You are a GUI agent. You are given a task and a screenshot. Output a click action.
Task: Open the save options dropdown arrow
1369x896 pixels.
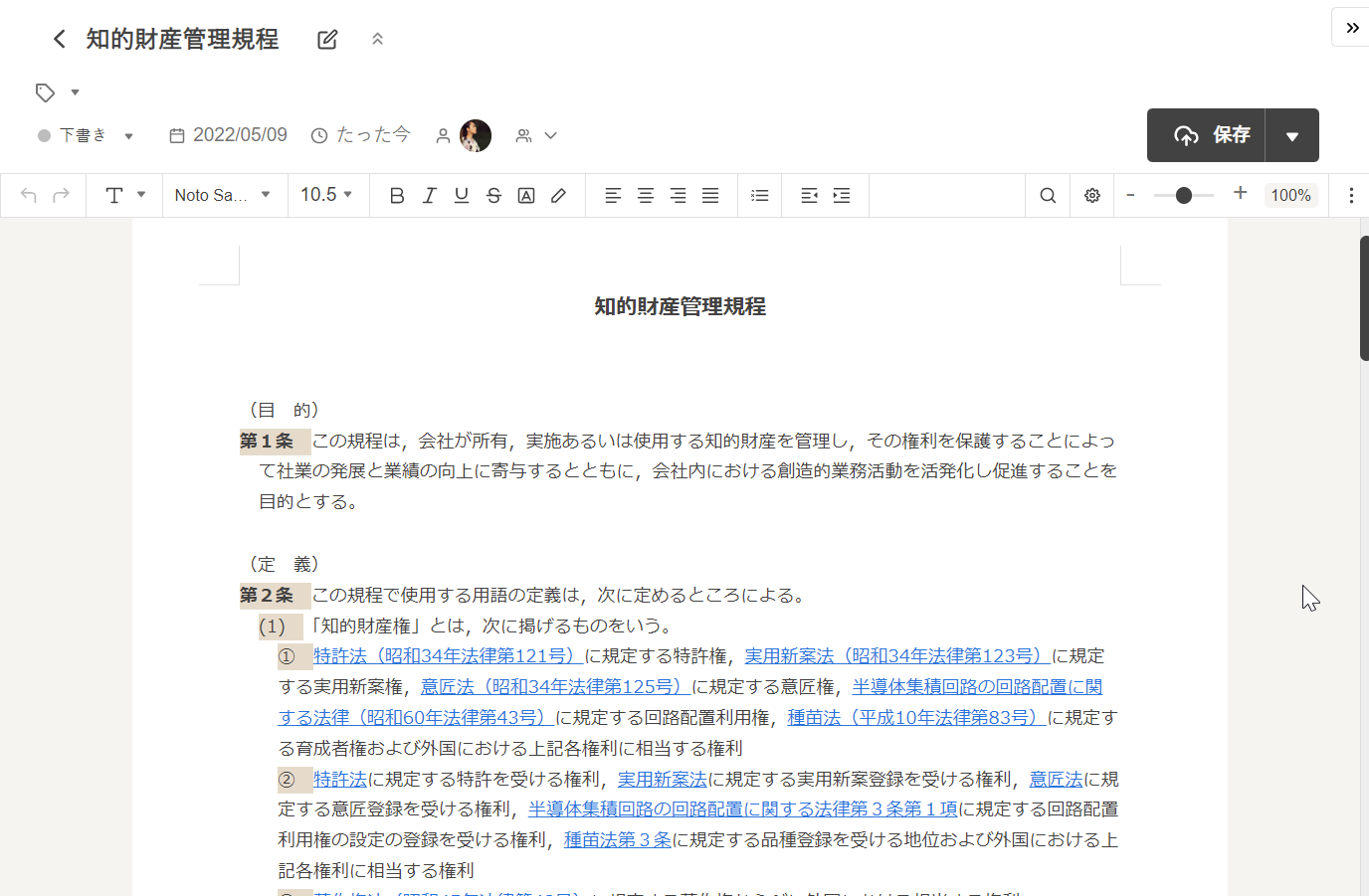point(1291,136)
